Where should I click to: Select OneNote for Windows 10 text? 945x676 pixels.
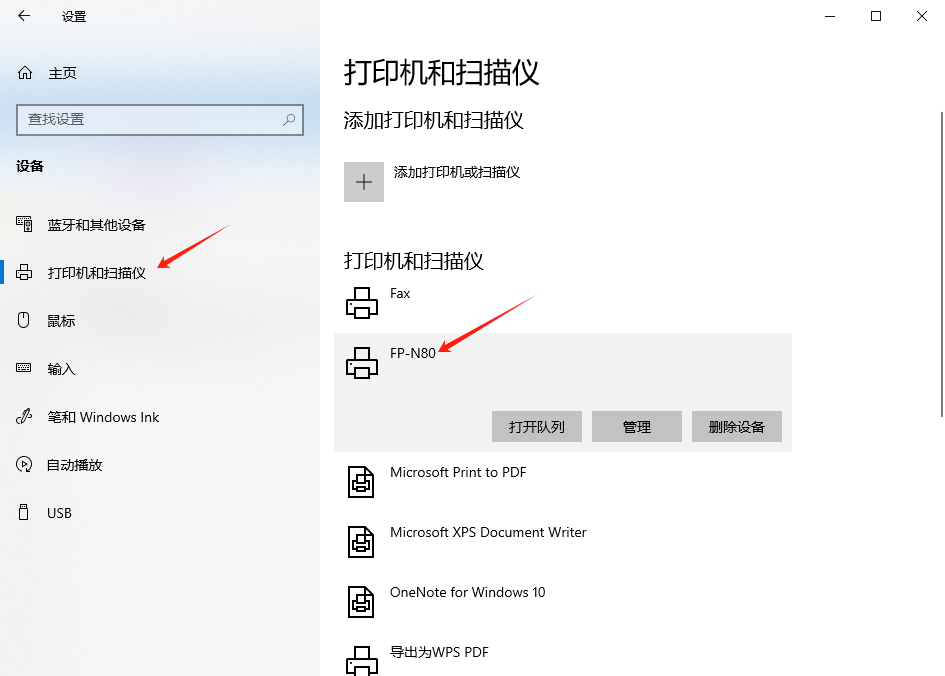(468, 592)
